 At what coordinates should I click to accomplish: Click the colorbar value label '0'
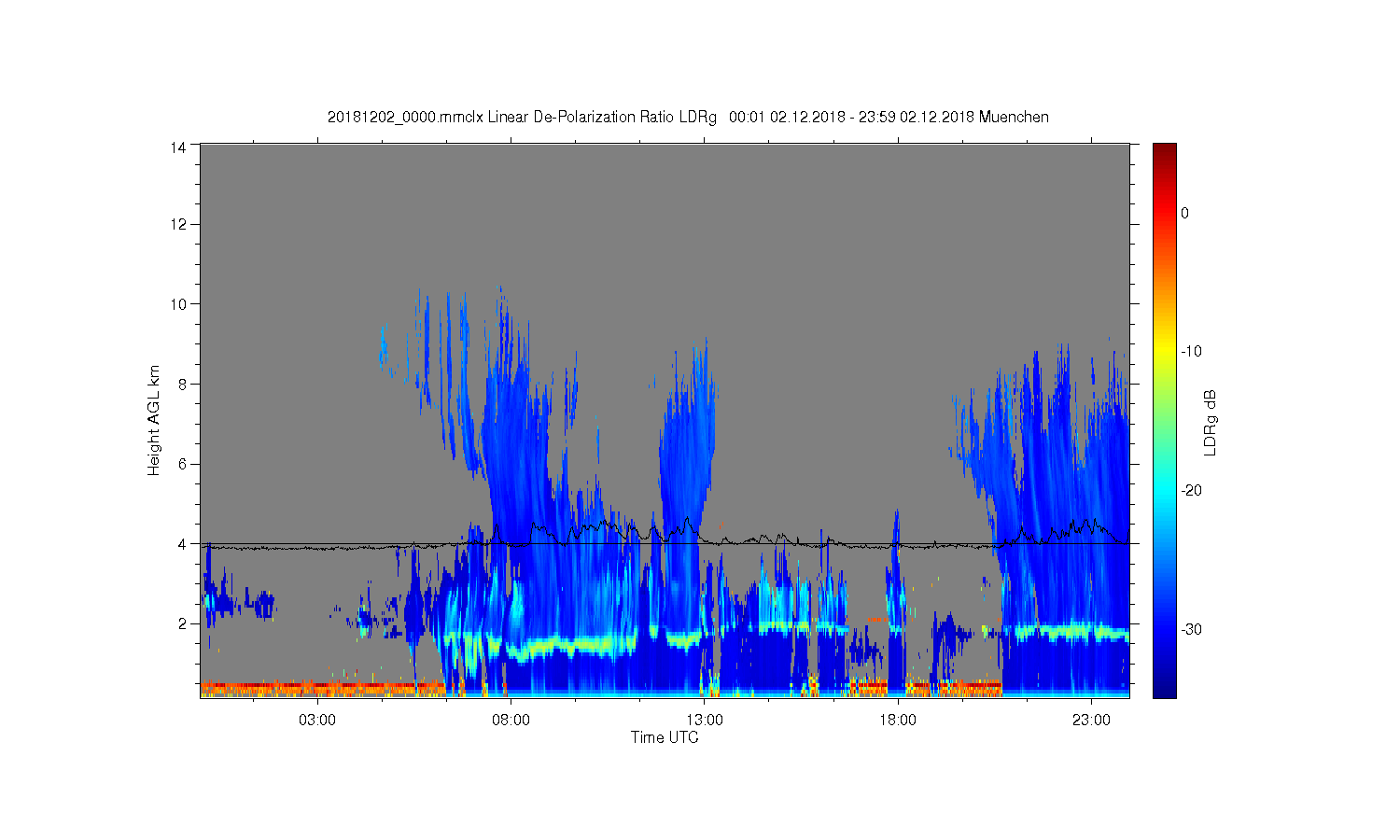(x=1185, y=213)
